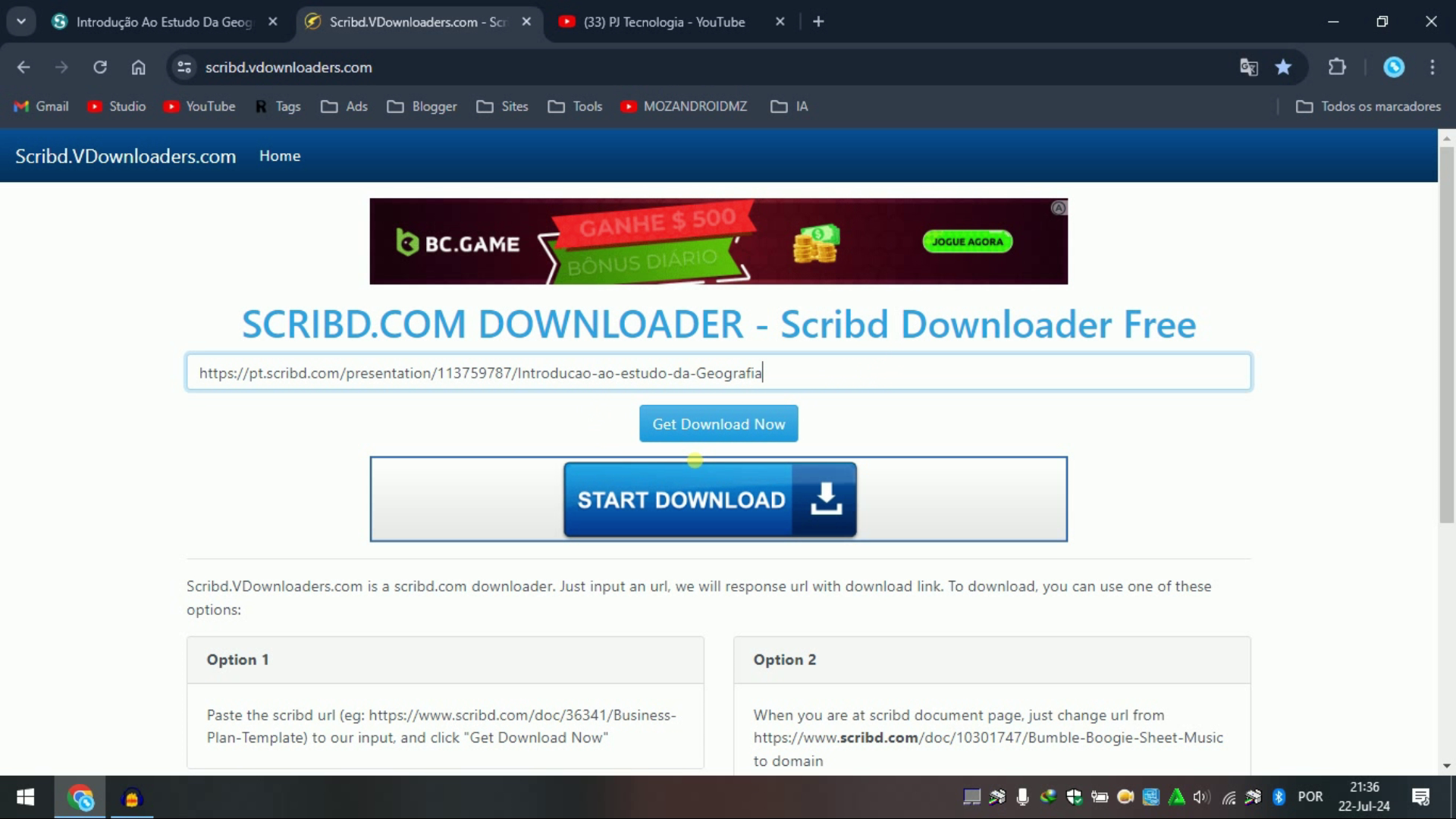Open the Wi-Fi icon in system tray
This screenshot has width=1456, height=819.
click(x=1229, y=797)
